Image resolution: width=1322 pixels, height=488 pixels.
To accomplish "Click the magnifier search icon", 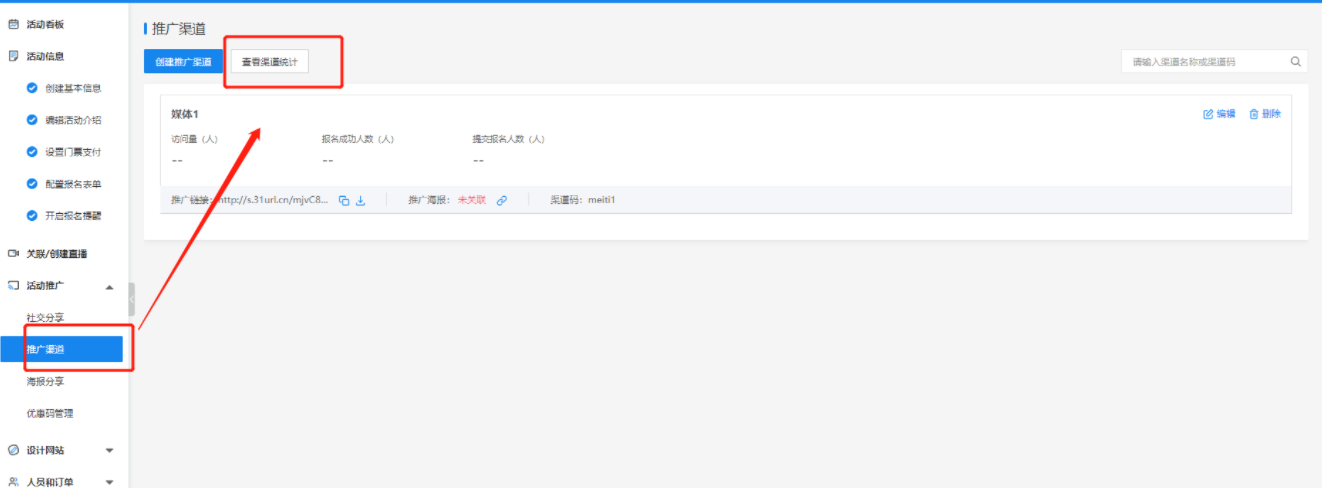I will click(x=1296, y=62).
